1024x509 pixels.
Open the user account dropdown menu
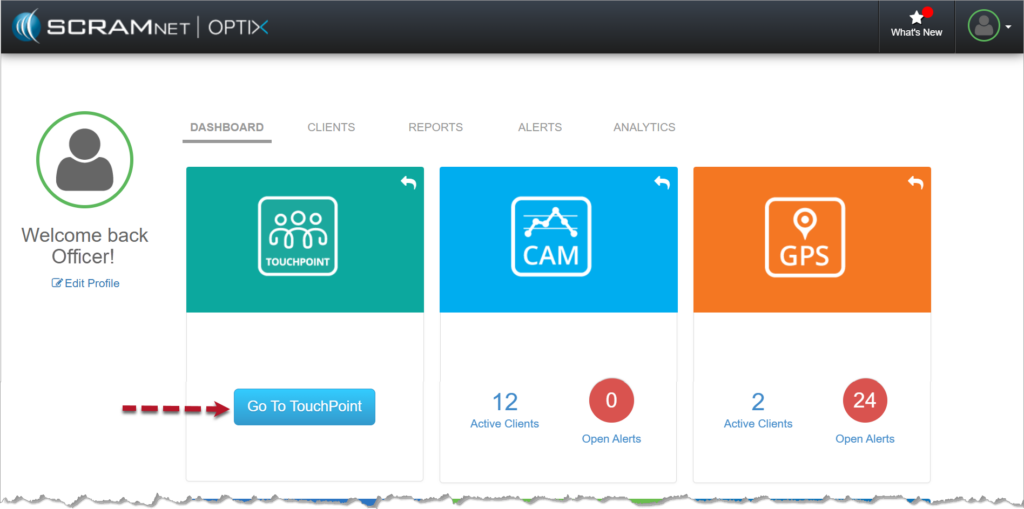tap(990, 27)
